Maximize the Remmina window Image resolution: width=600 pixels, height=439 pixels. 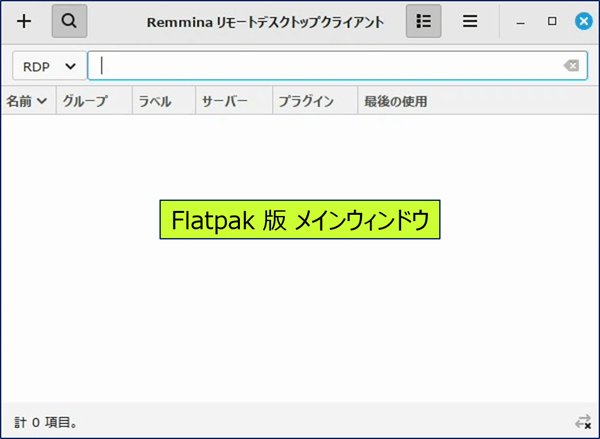click(552, 21)
